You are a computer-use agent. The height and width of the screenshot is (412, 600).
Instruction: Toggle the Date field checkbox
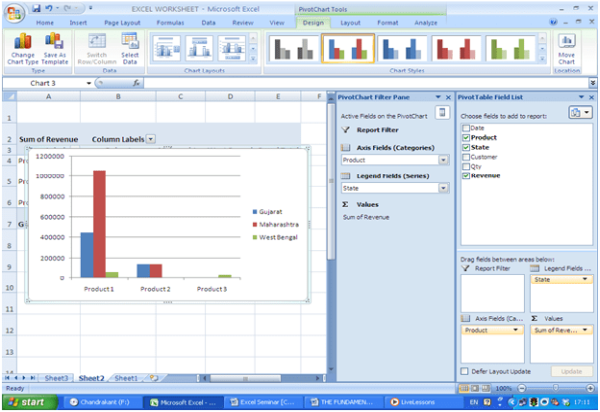pos(466,128)
